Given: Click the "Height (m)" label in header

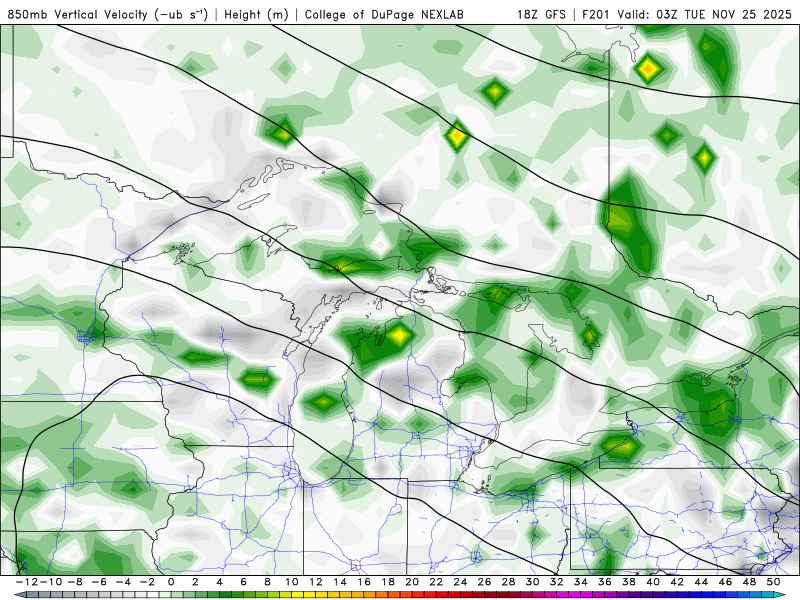Looking at the screenshot, I should (x=256, y=14).
